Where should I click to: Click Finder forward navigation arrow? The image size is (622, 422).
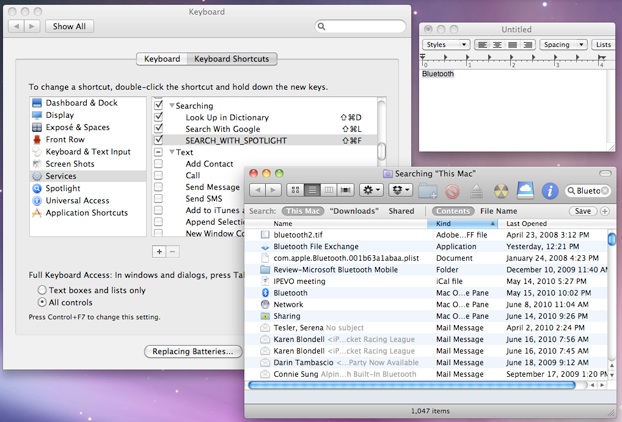click(x=273, y=190)
